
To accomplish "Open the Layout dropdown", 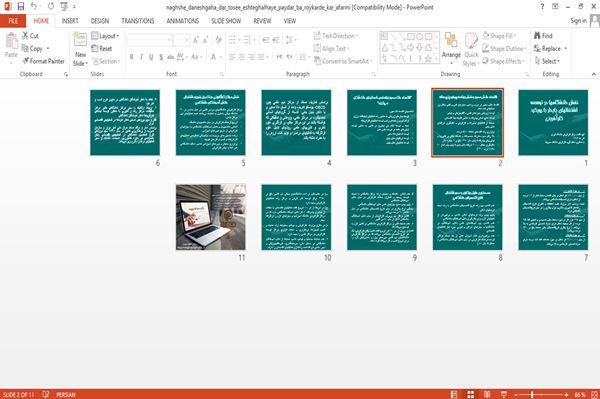I will click(105, 36).
